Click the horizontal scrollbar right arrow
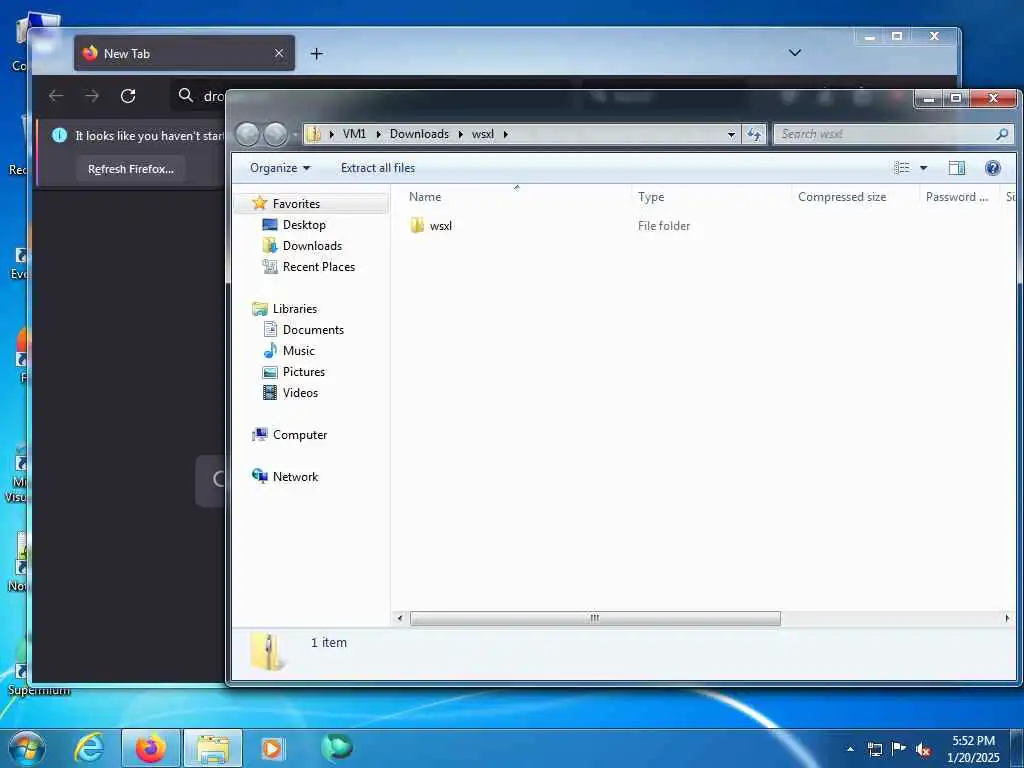The width and height of the screenshot is (1024, 768). (1006, 618)
